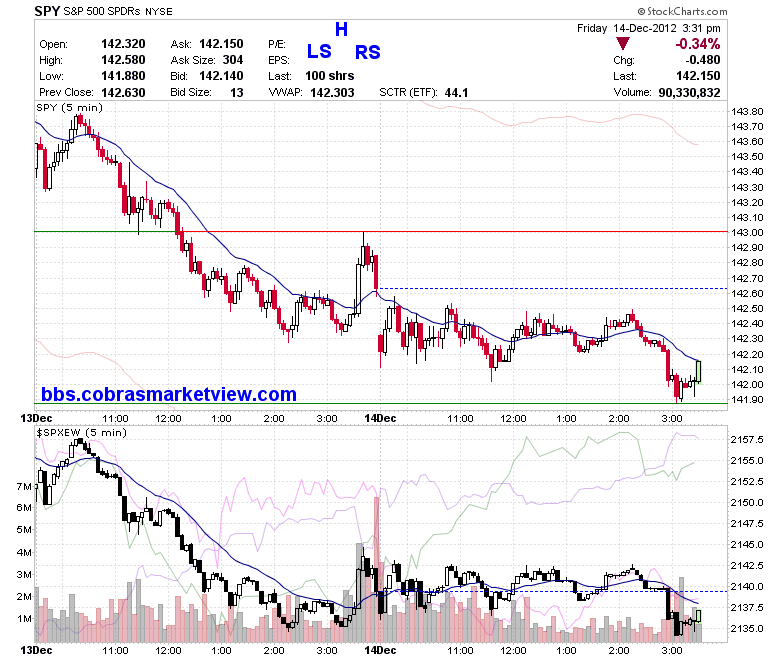
Task: Click 14Dec date marker below $SPXEW chart
Action: (380, 651)
